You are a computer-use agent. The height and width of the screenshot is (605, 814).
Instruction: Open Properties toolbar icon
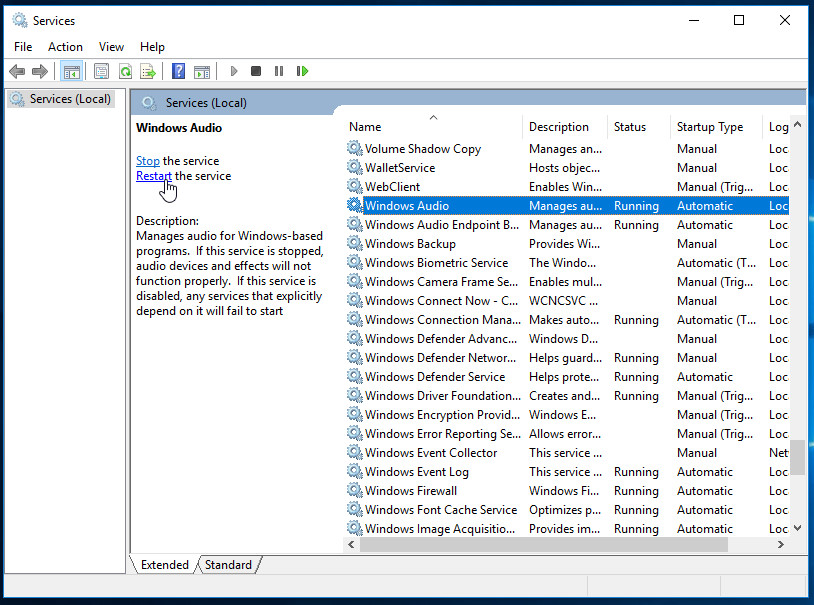(x=101, y=71)
